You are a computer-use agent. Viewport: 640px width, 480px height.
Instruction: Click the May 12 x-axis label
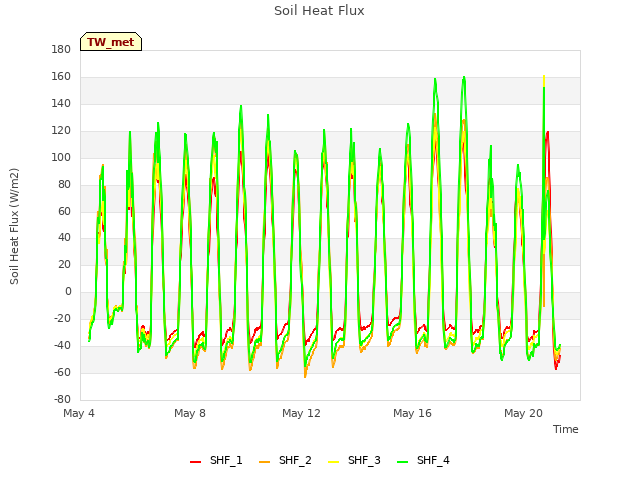point(301,413)
